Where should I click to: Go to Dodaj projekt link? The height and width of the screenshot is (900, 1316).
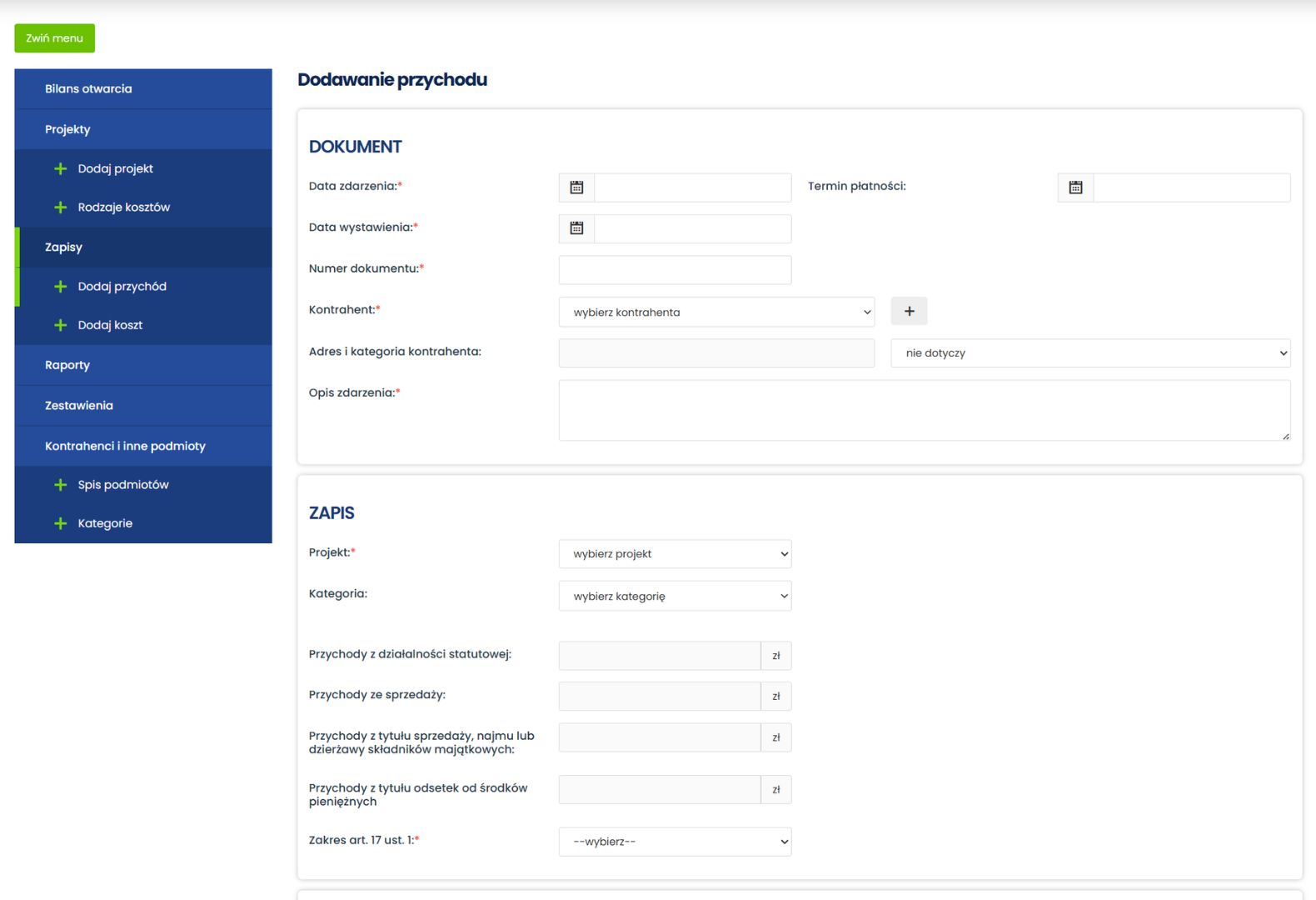(116, 168)
